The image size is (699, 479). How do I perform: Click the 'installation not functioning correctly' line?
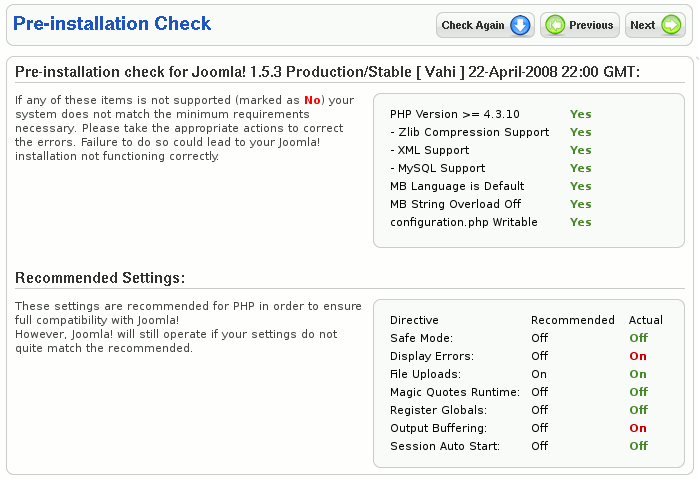117,156
